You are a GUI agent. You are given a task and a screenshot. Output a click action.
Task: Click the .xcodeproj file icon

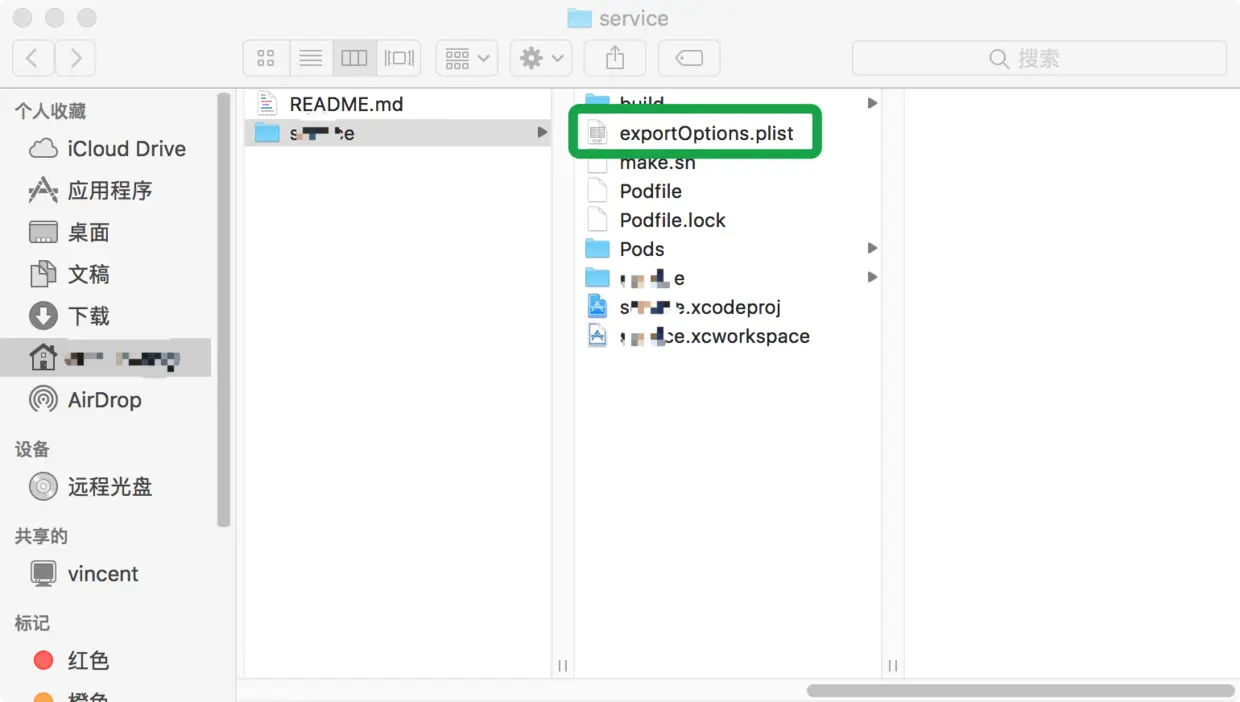pyautogui.click(x=597, y=307)
